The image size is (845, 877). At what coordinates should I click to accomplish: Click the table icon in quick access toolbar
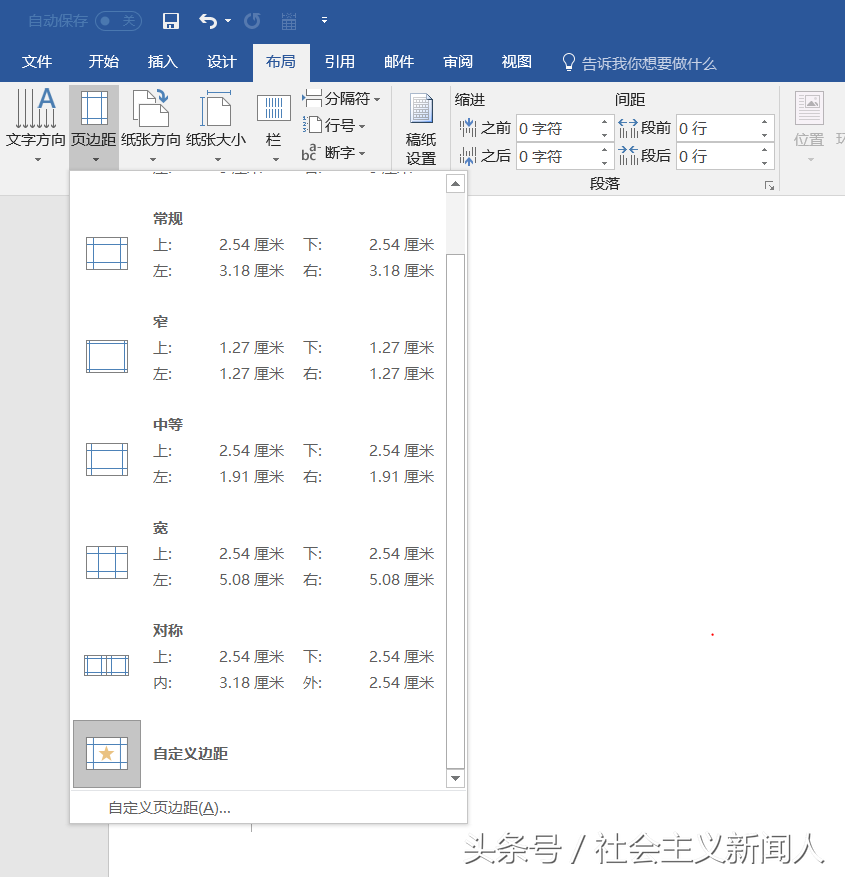click(x=289, y=21)
